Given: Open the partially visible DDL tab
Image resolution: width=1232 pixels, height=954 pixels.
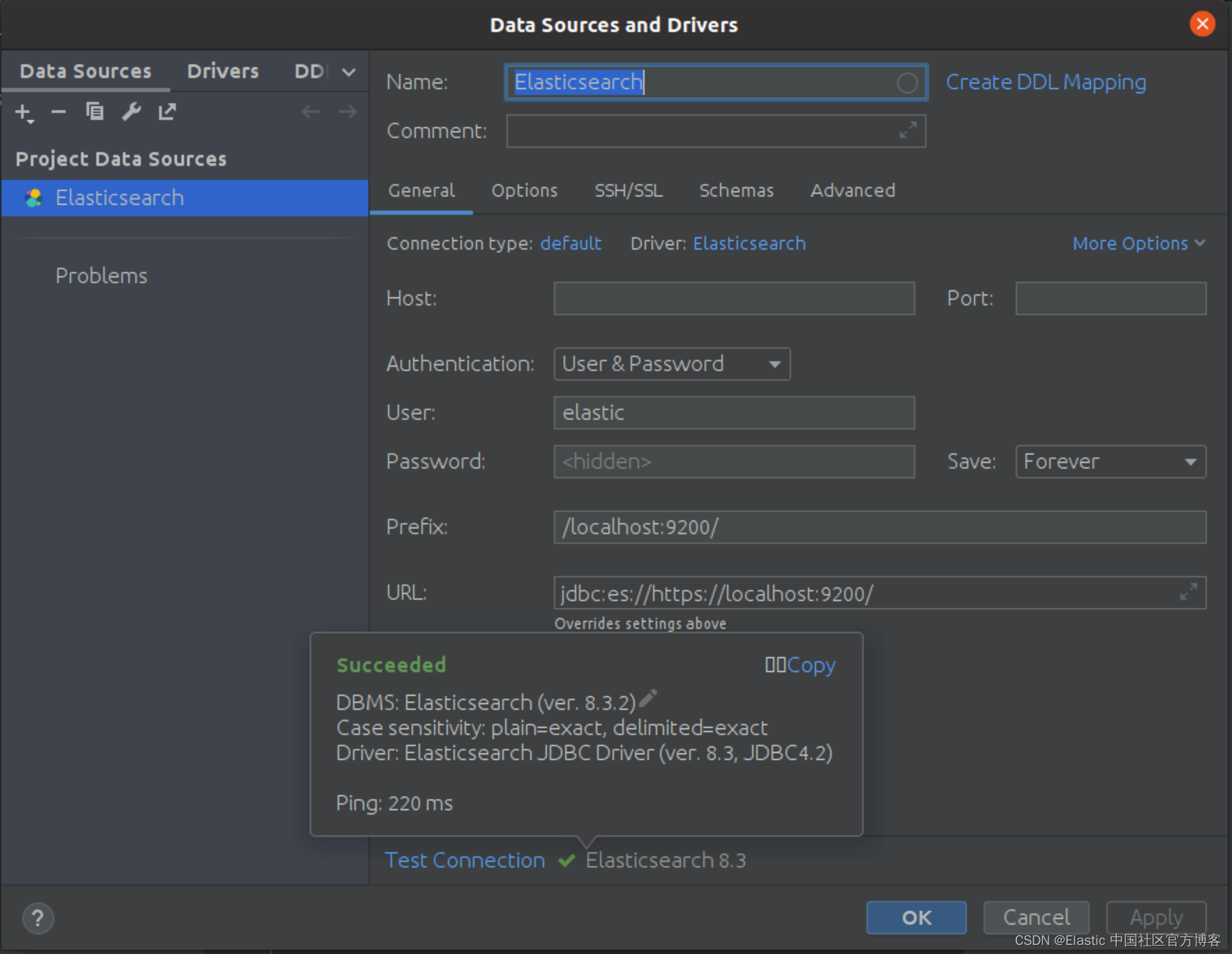Looking at the screenshot, I should (310, 71).
